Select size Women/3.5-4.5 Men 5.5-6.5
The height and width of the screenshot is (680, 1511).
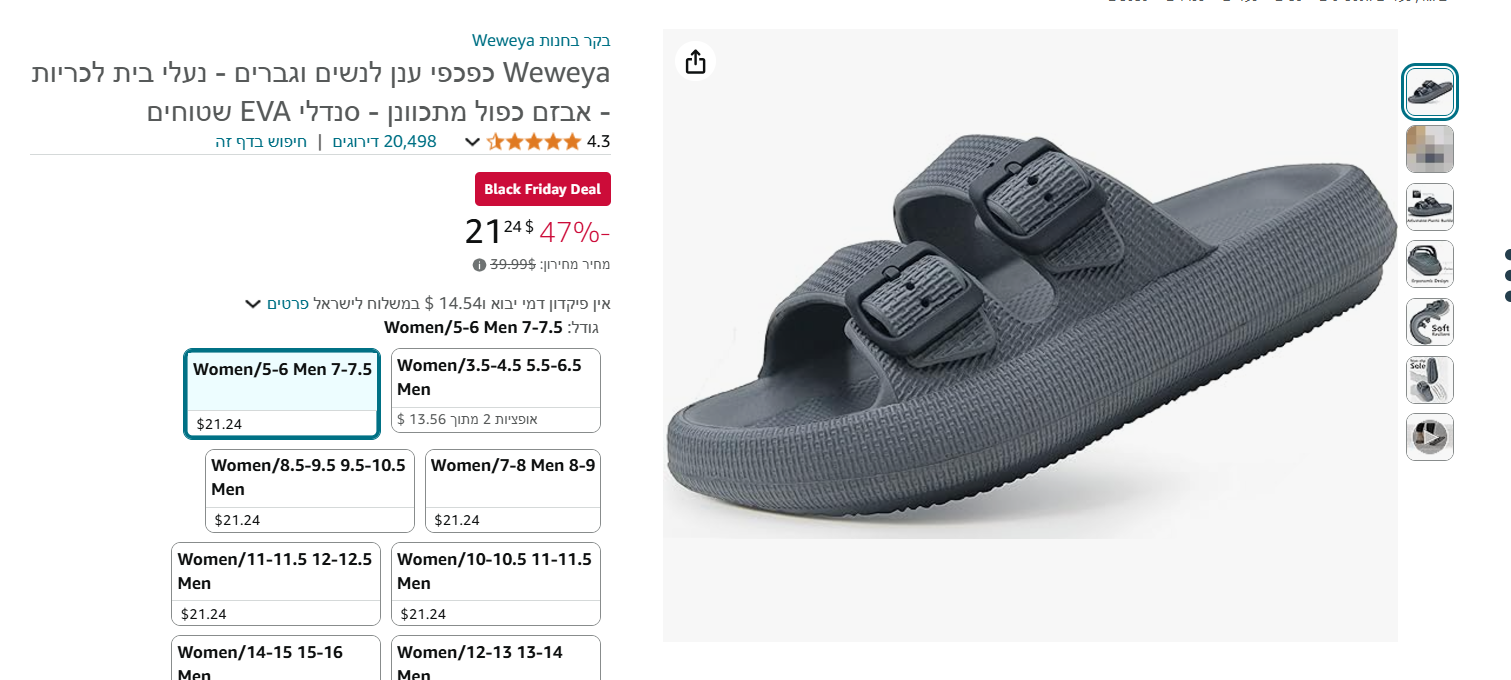pos(496,390)
